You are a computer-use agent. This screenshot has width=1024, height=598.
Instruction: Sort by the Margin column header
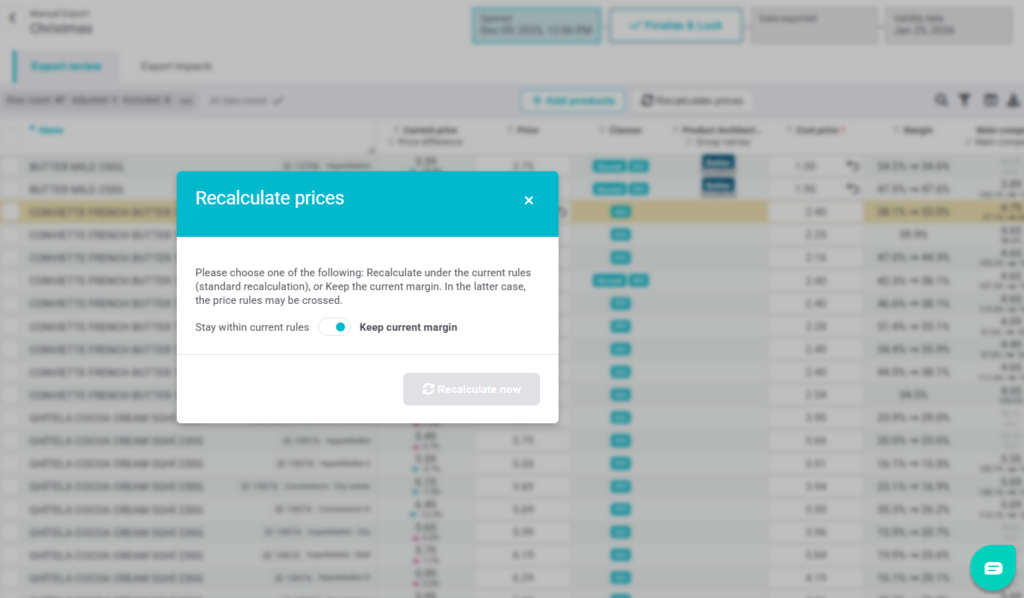(x=917, y=130)
